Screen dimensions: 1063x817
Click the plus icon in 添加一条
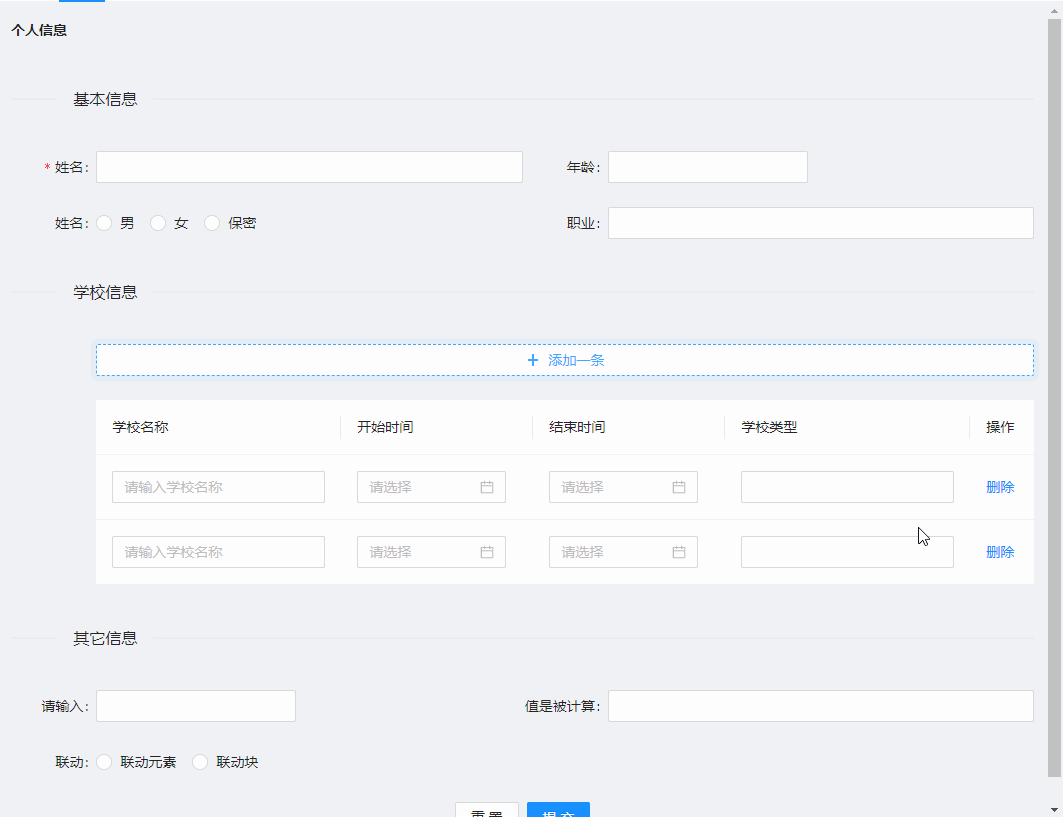coord(533,360)
